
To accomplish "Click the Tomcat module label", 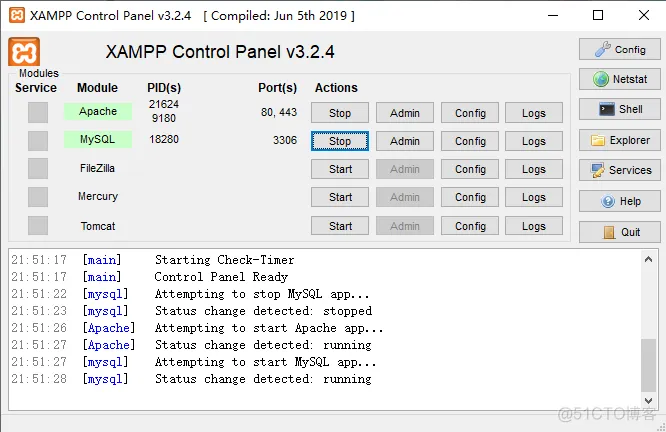I will (x=98, y=226).
